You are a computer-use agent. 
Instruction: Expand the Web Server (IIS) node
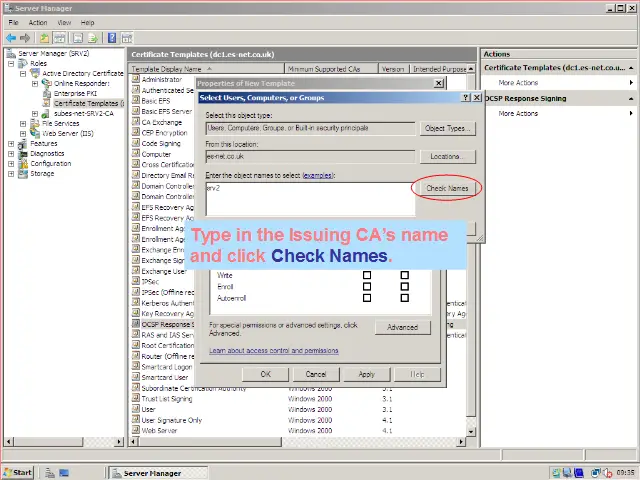(x=23, y=133)
